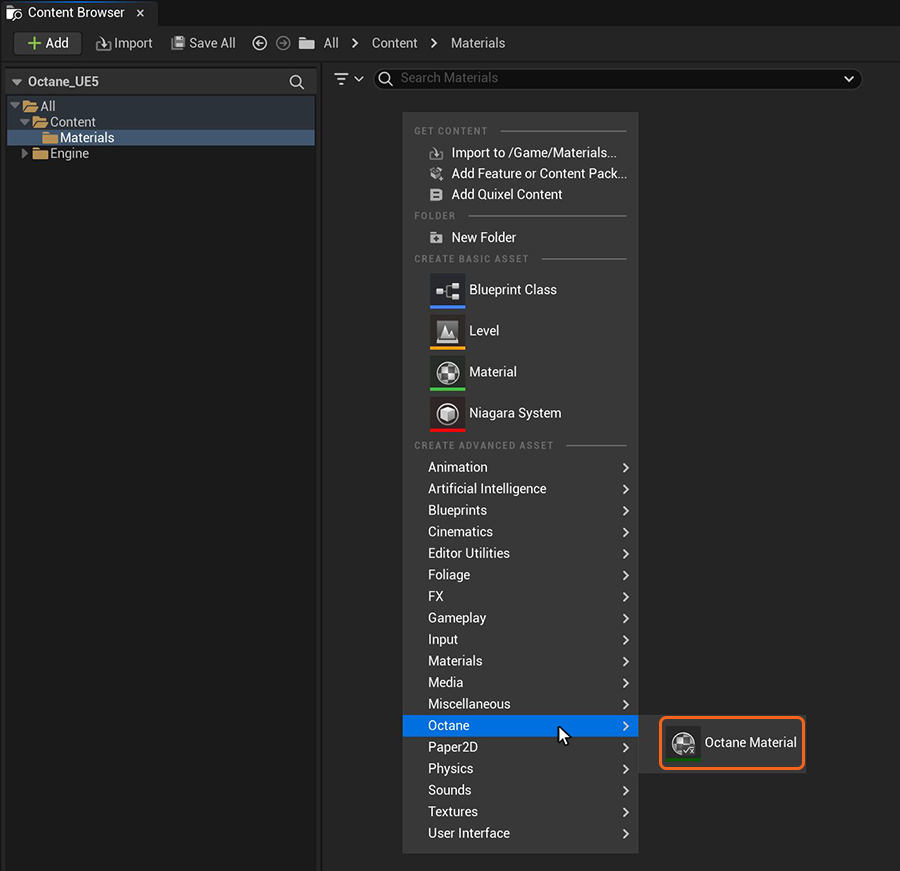Click the Niagara System asset icon
This screenshot has width=900, height=871.
(x=448, y=414)
